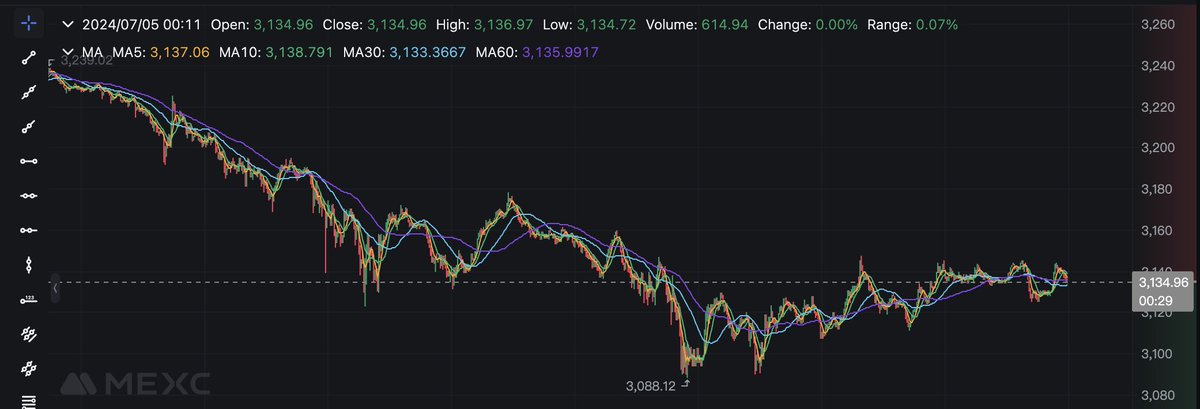This screenshot has height=409, width=1200.
Task: Click the left-edge collapse arrow on the price line
Action: click(56, 288)
